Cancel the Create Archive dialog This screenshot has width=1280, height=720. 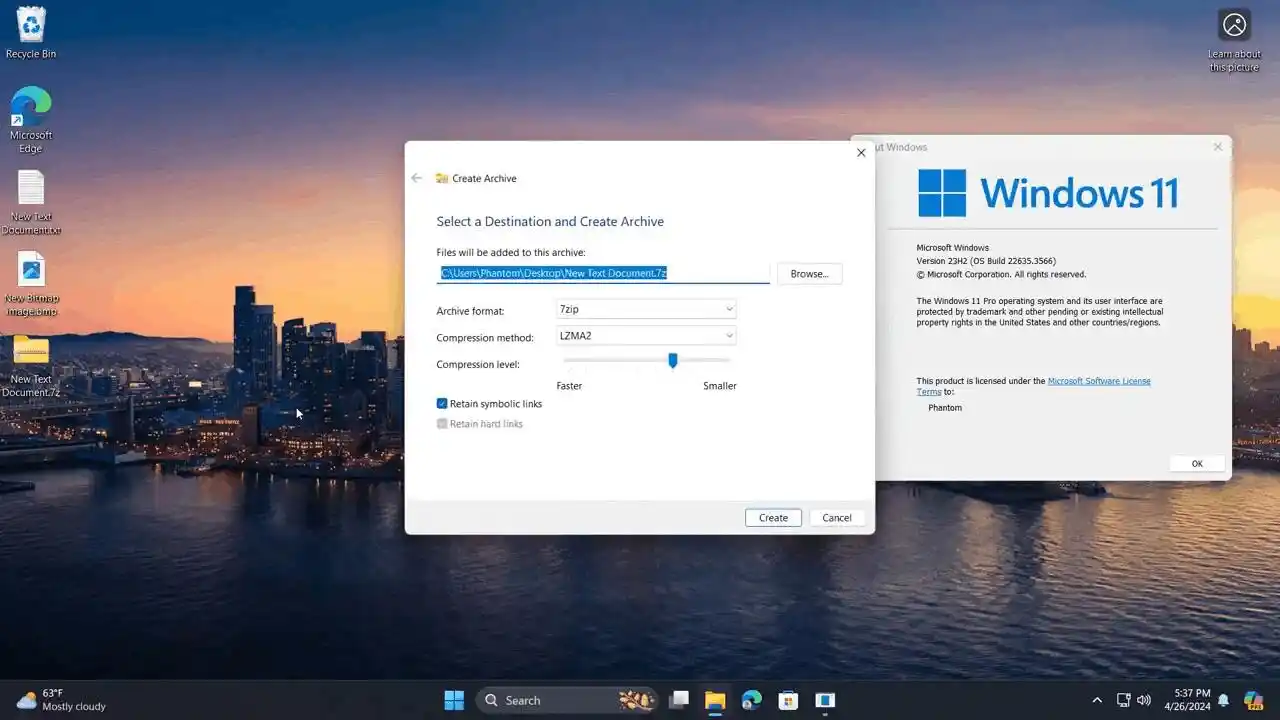pyautogui.click(x=837, y=518)
